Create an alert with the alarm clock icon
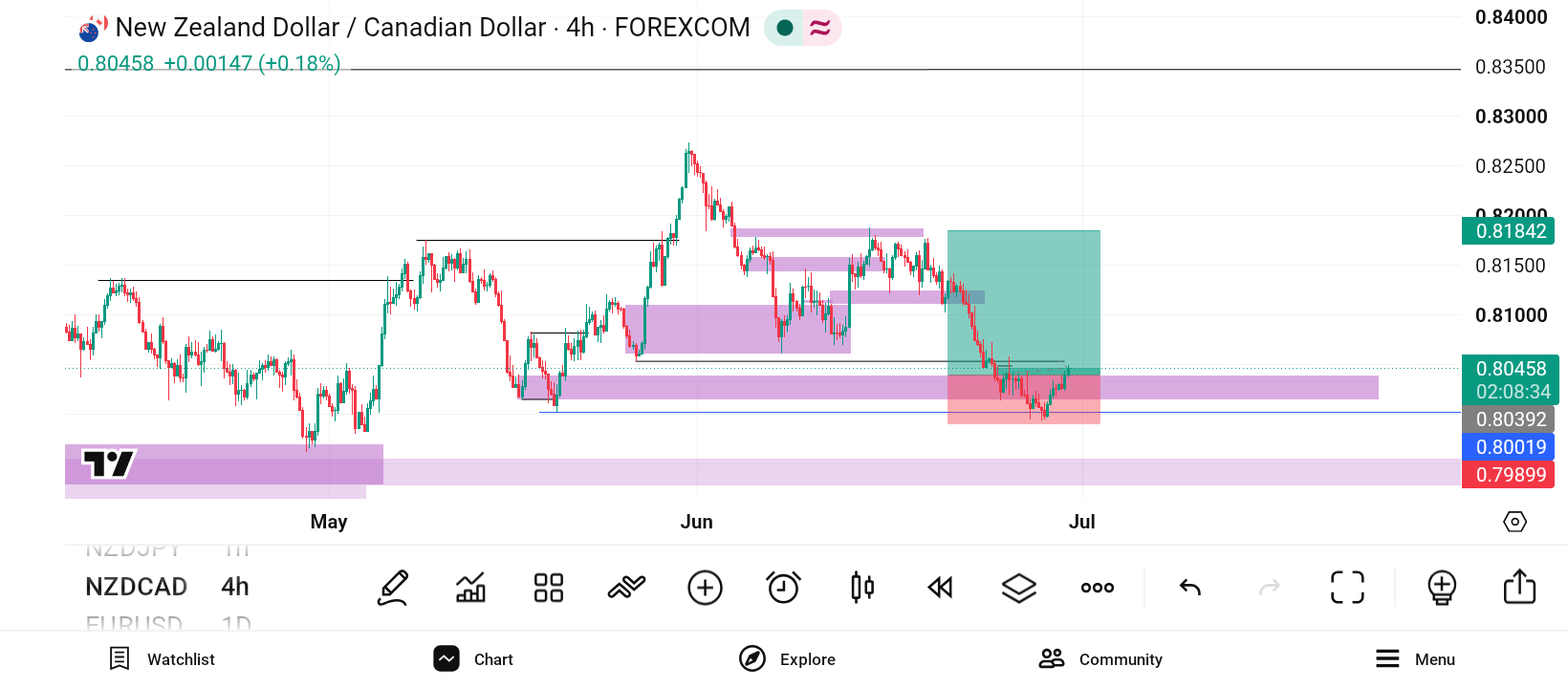 [x=783, y=588]
